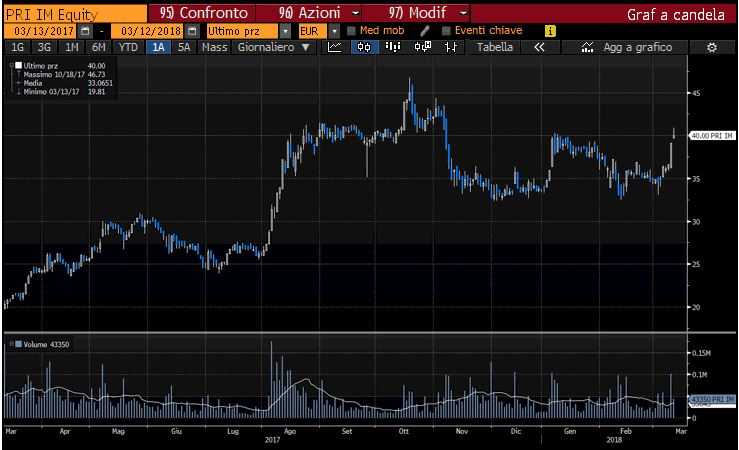Click the Massimo 10/18/17 legend row
Screen dimensions: 739x450
pyautogui.click(x=64, y=74)
